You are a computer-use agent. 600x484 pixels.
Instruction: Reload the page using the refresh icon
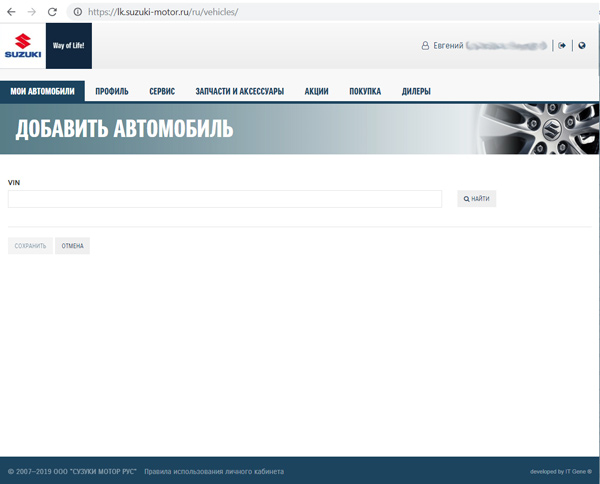pyautogui.click(x=52, y=11)
